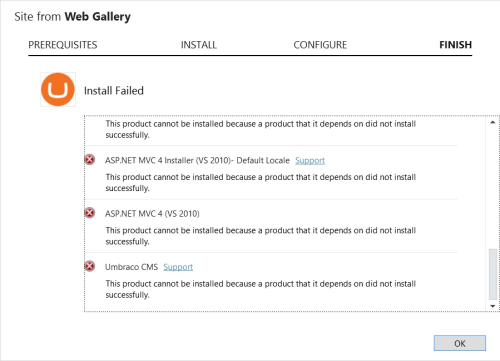Screen dimensions: 500x361
Task: Open the Support link for Umbraco CMS
Action: click(x=178, y=267)
